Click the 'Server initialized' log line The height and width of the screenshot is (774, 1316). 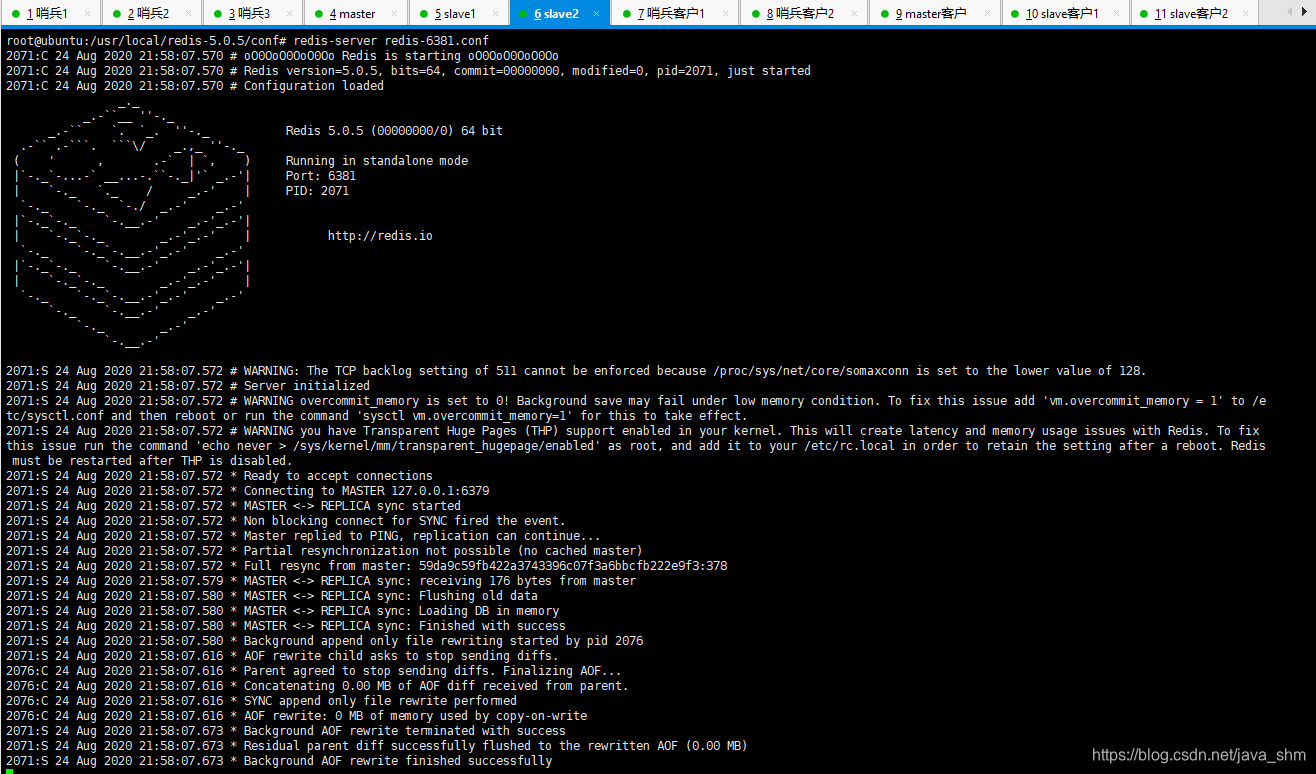click(x=188, y=386)
